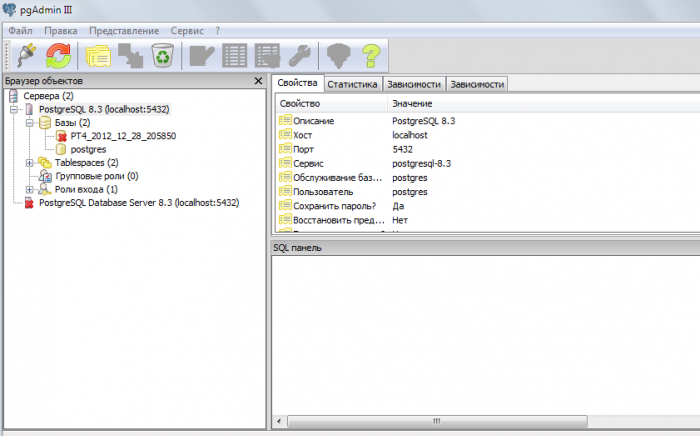Click the PostgreSQL 8.3 server icon in tree

(29, 109)
